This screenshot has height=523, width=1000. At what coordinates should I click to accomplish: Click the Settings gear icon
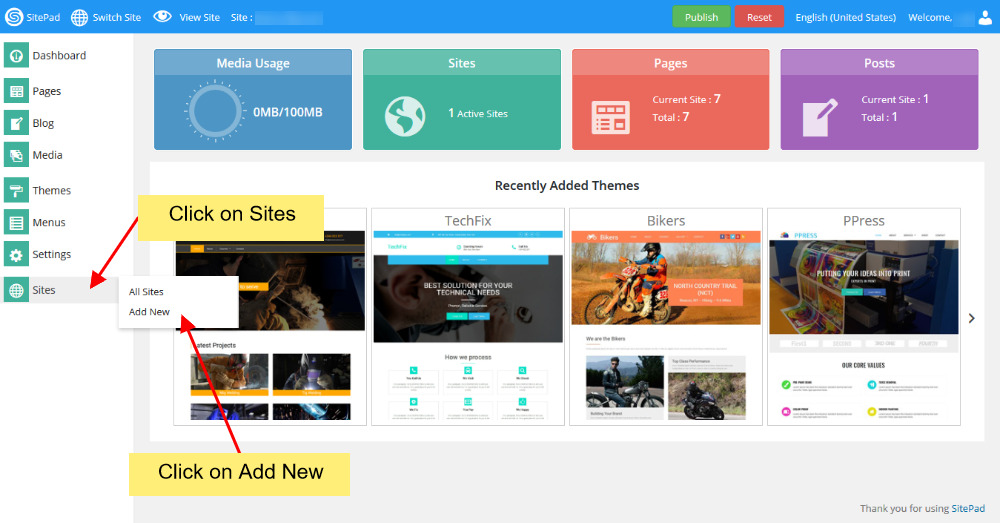click(16, 254)
